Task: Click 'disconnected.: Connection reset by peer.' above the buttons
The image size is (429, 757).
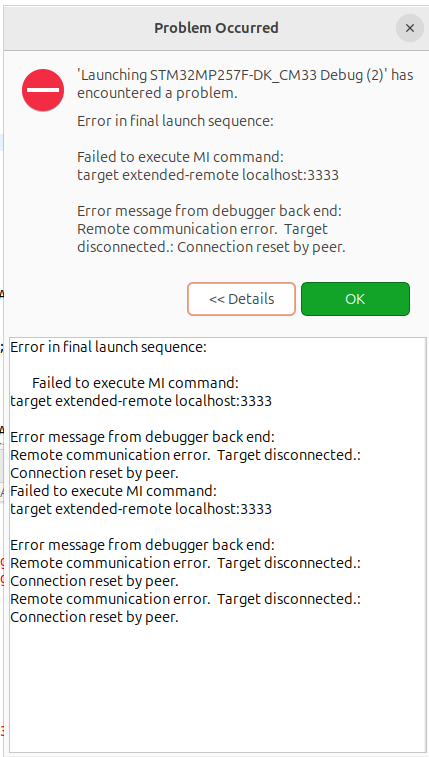Action: coord(211,247)
